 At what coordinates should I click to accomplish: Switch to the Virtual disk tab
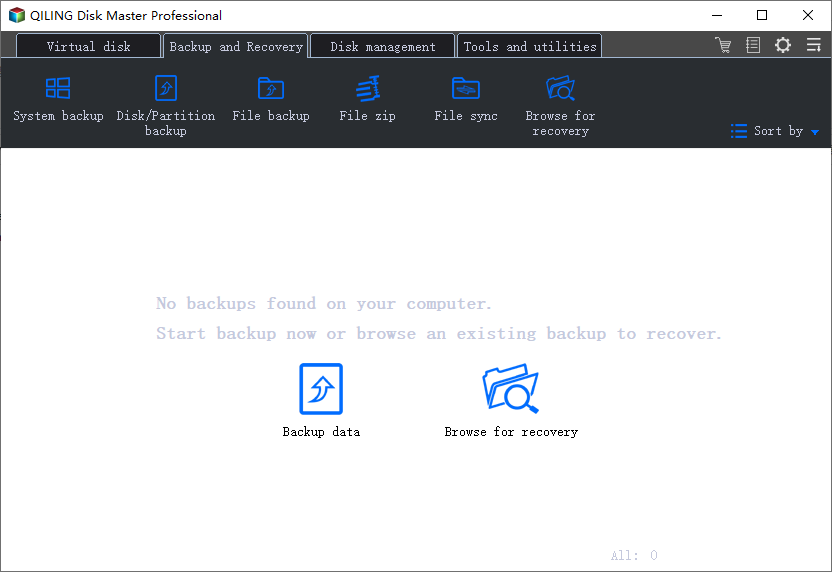pos(88,46)
